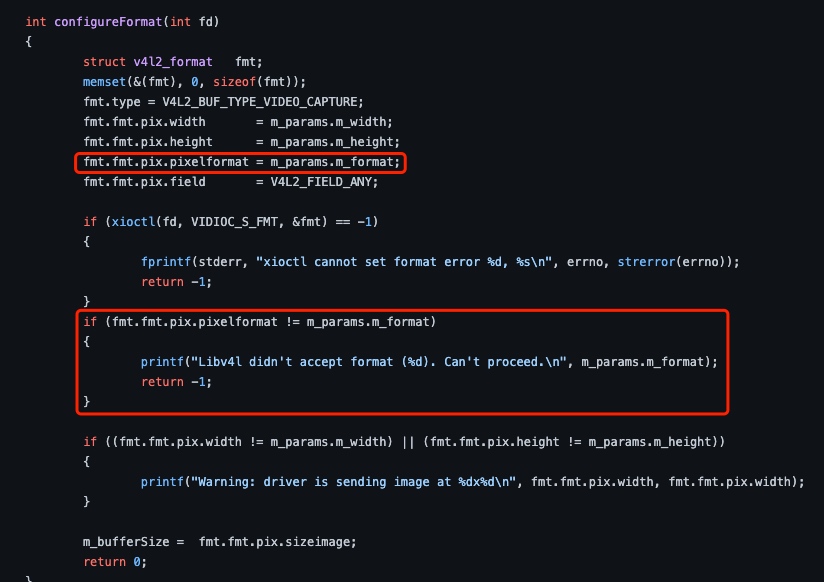824x582 pixels.
Task: Click the m_bufferSize assignment line
Action: coord(219,542)
